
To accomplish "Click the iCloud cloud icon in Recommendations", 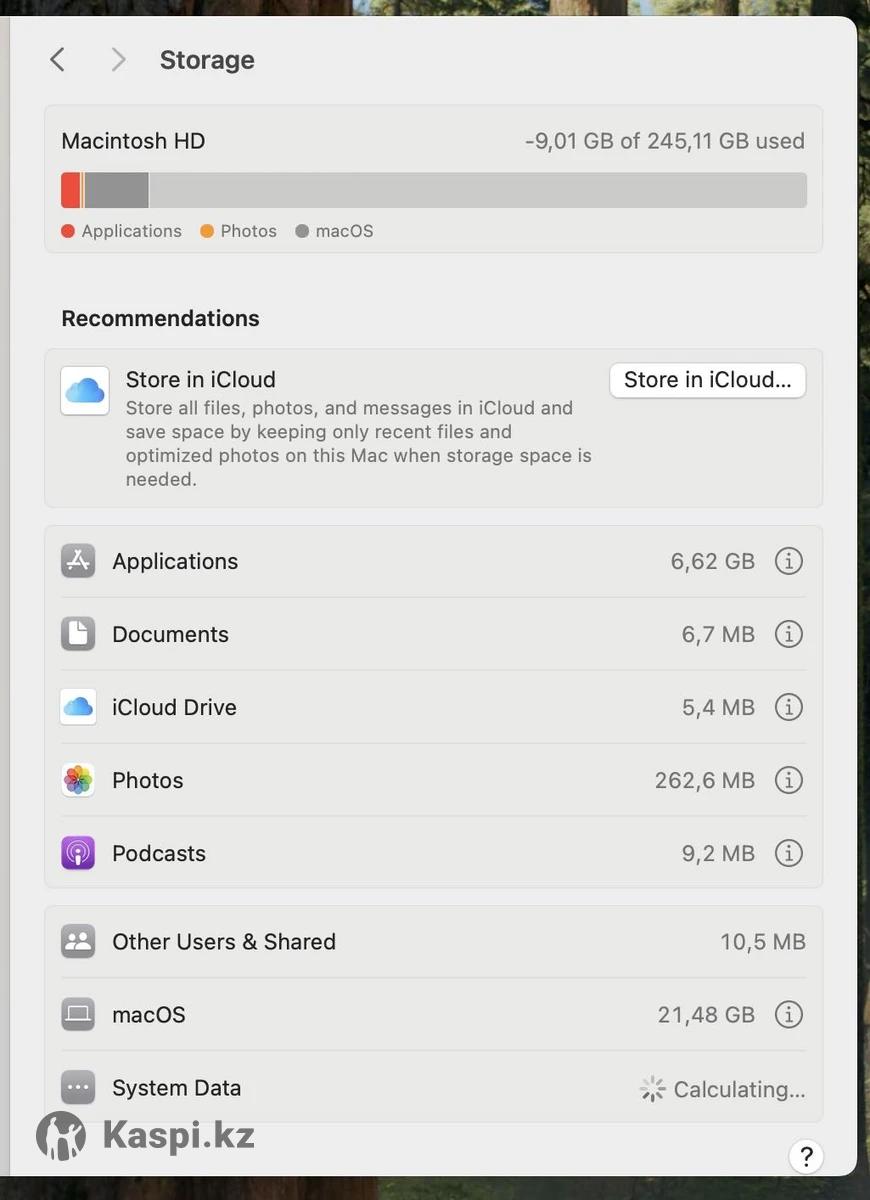I will (85, 391).
